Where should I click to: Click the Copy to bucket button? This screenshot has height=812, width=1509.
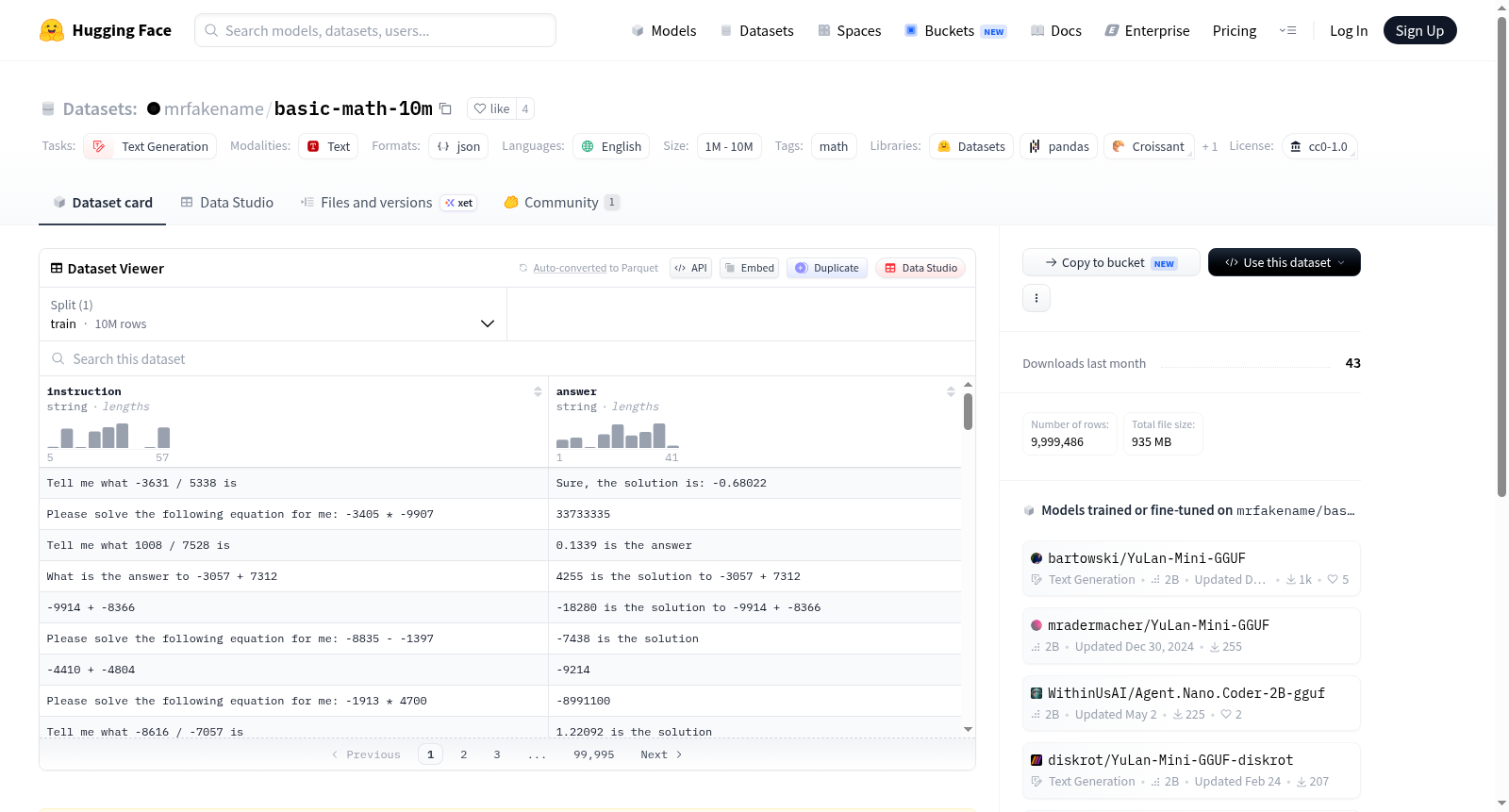(x=1111, y=262)
